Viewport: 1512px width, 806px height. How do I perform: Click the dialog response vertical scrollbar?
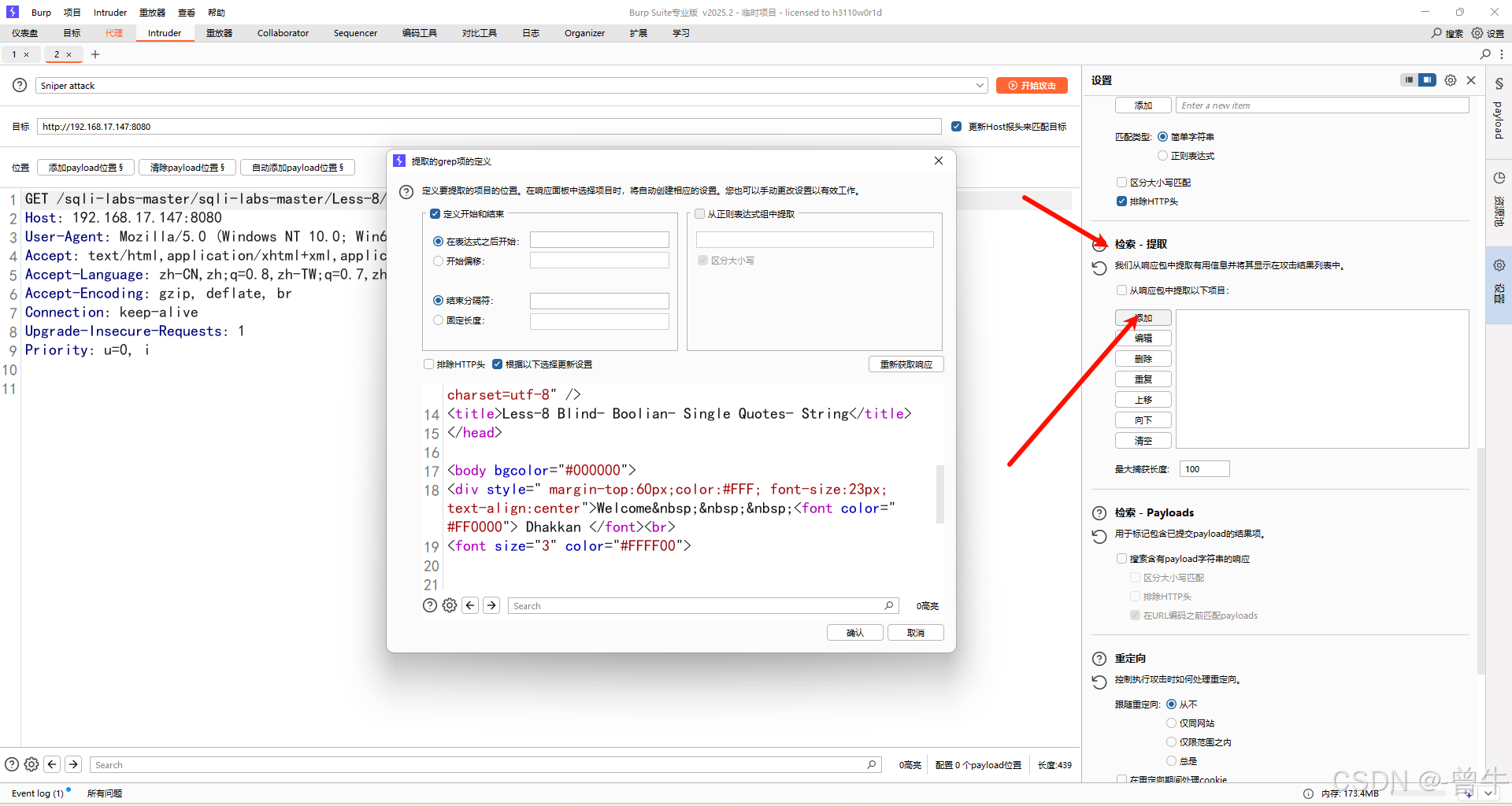(x=939, y=494)
